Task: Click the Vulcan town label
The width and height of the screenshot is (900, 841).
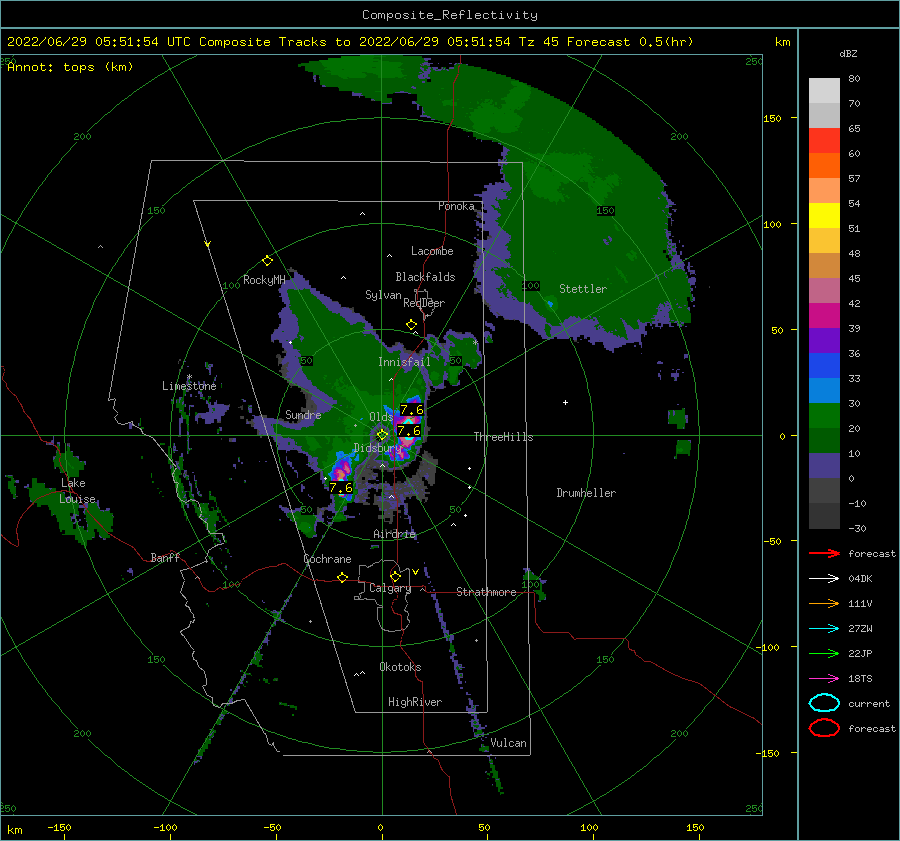Action: click(x=509, y=743)
